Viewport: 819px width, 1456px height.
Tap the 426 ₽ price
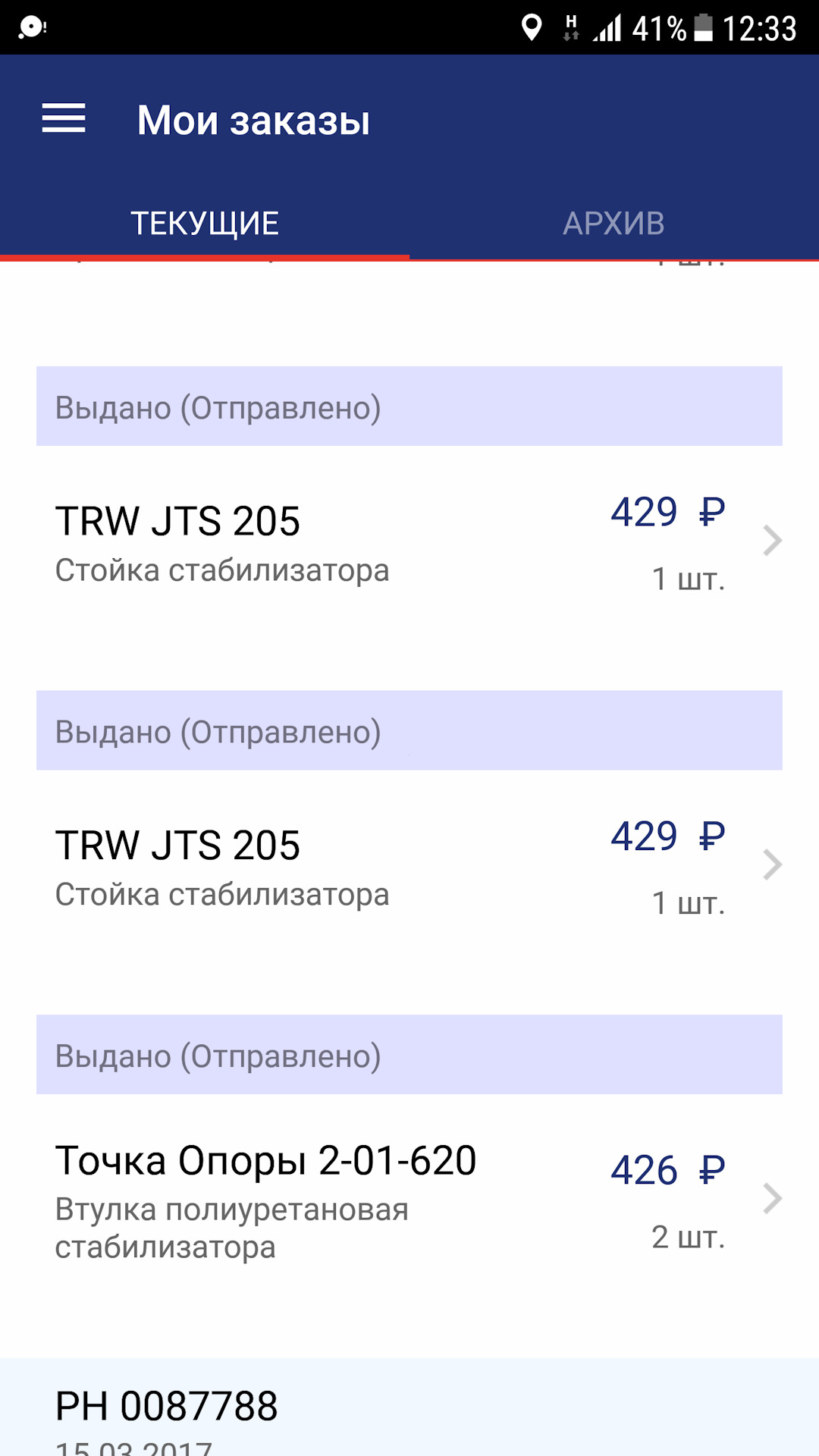[667, 1170]
